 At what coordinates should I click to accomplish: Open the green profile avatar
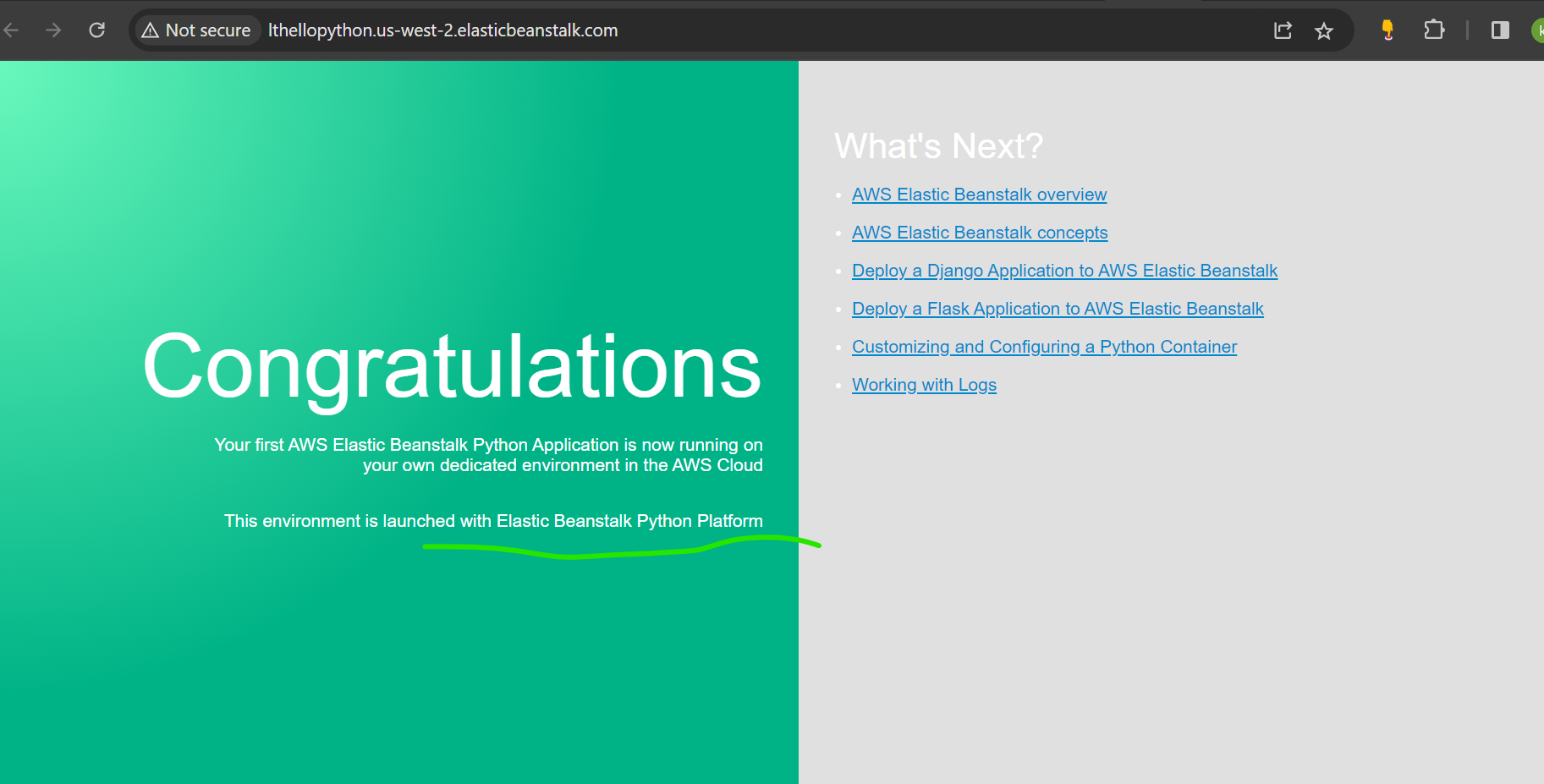coord(1538,30)
